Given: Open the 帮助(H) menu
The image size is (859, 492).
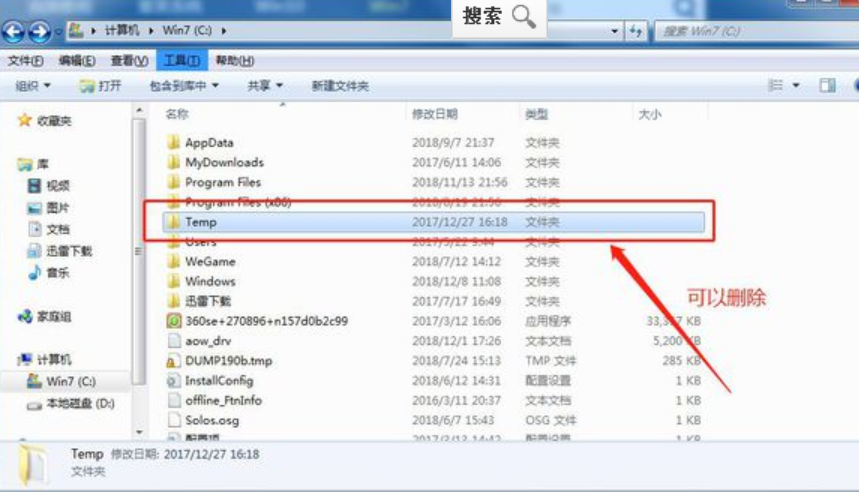Looking at the screenshot, I should coord(234,61).
